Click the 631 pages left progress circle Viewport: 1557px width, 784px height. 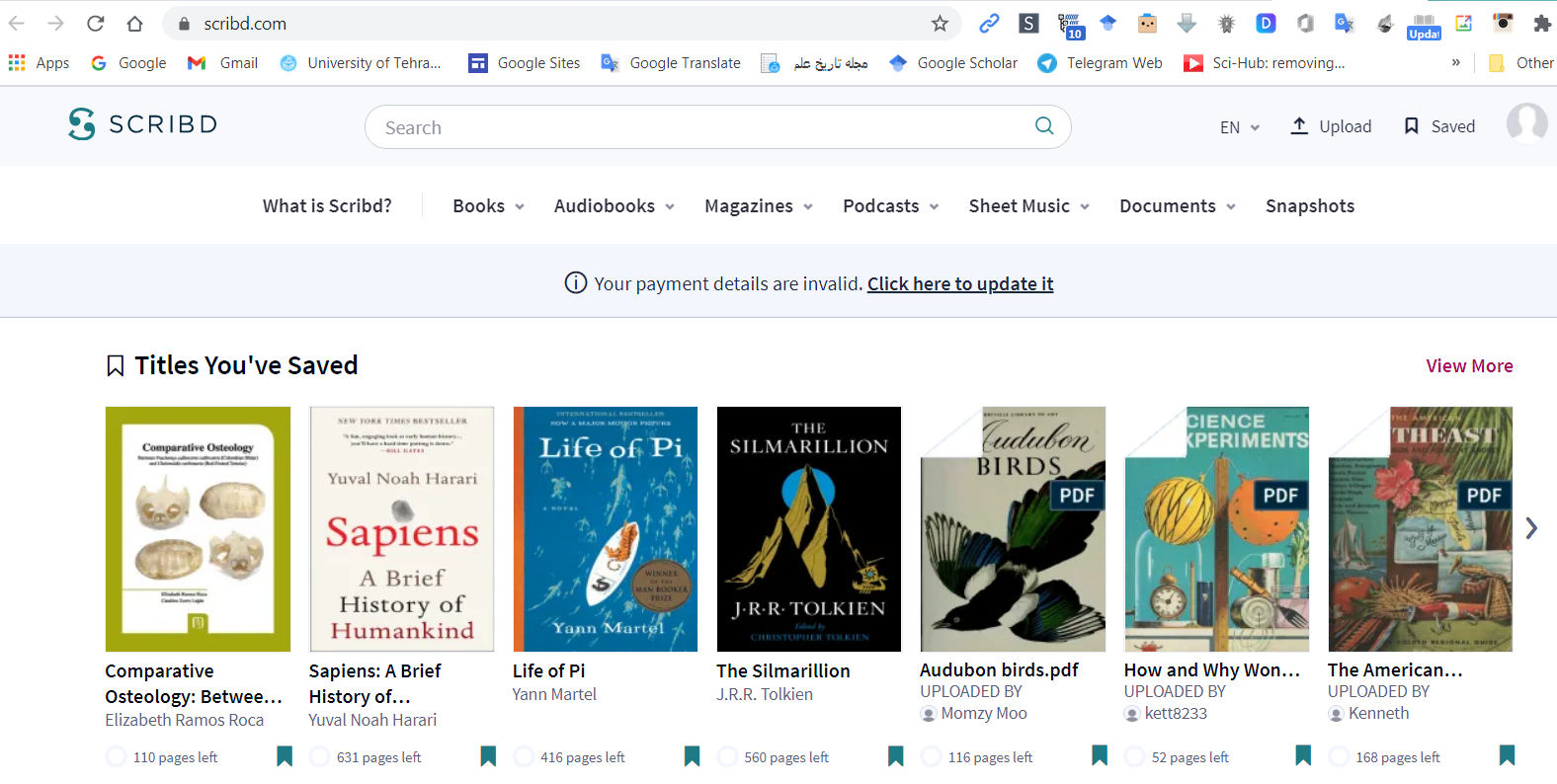[319, 756]
